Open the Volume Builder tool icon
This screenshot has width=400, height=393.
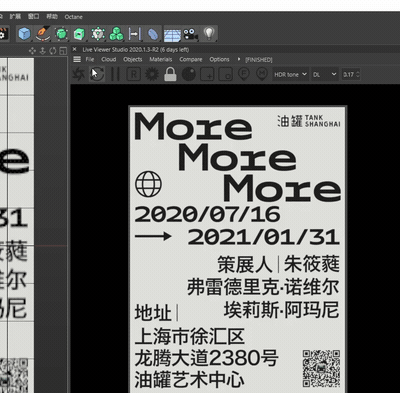coord(98,34)
